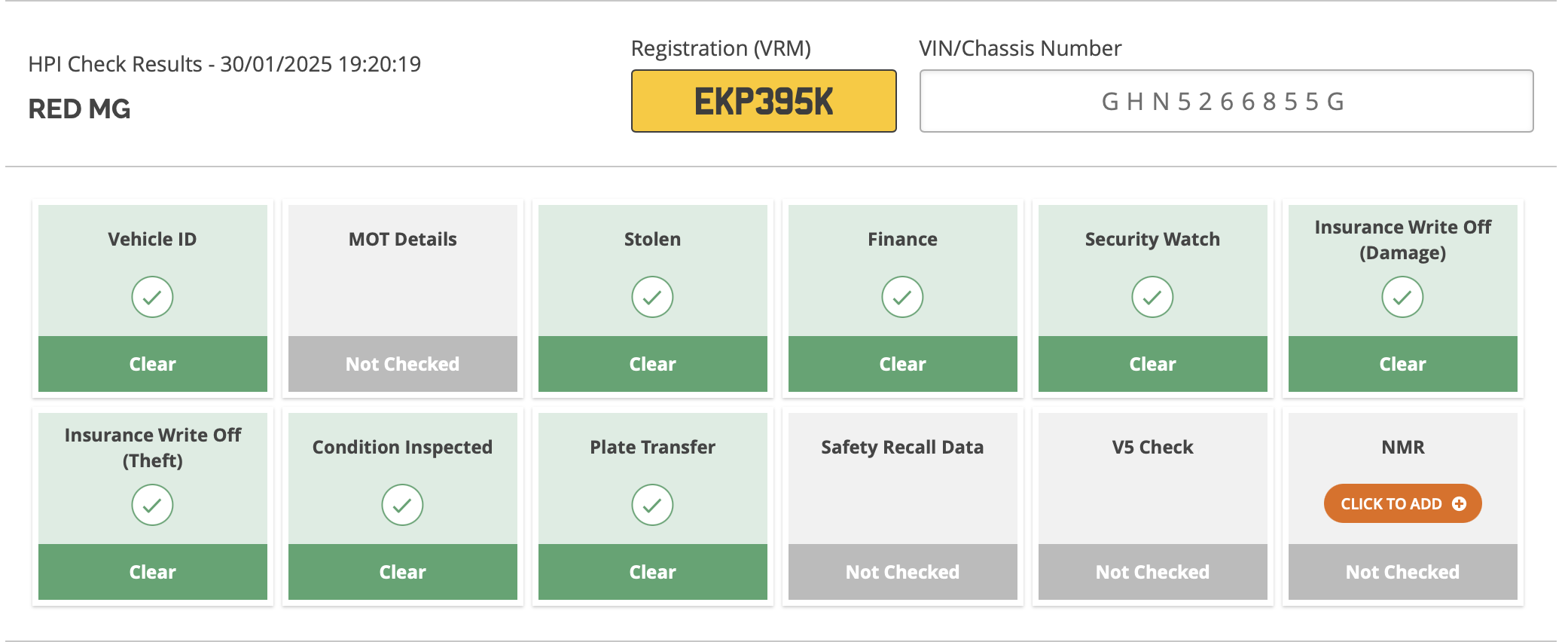The height and width of the screenshot is (642, 1568).
Task: Select the NMR Not Checked bar
Action: pos(1403,572)
